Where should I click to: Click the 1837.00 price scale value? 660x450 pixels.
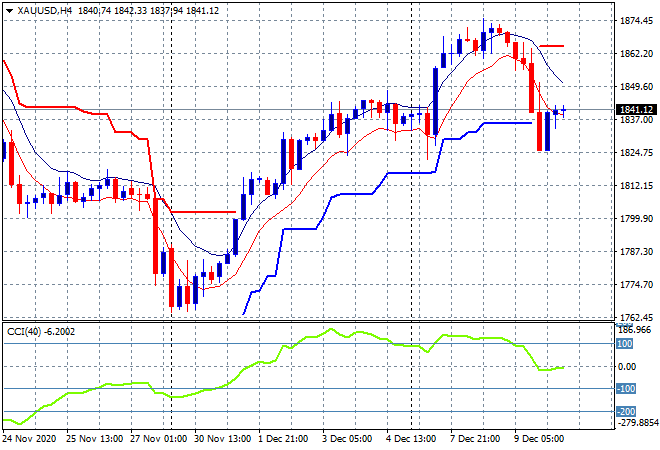tap(636, 120)
